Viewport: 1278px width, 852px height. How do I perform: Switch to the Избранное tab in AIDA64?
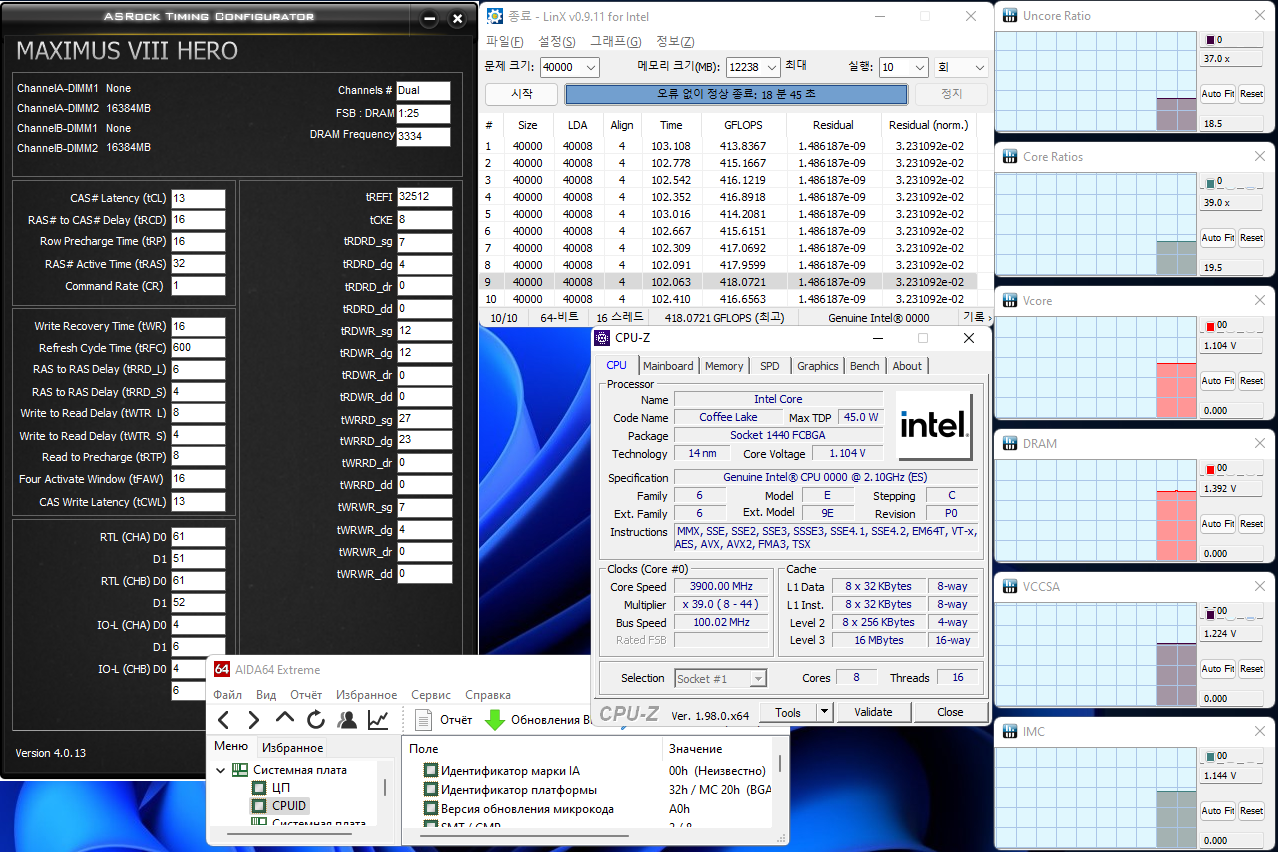[292, 748]
